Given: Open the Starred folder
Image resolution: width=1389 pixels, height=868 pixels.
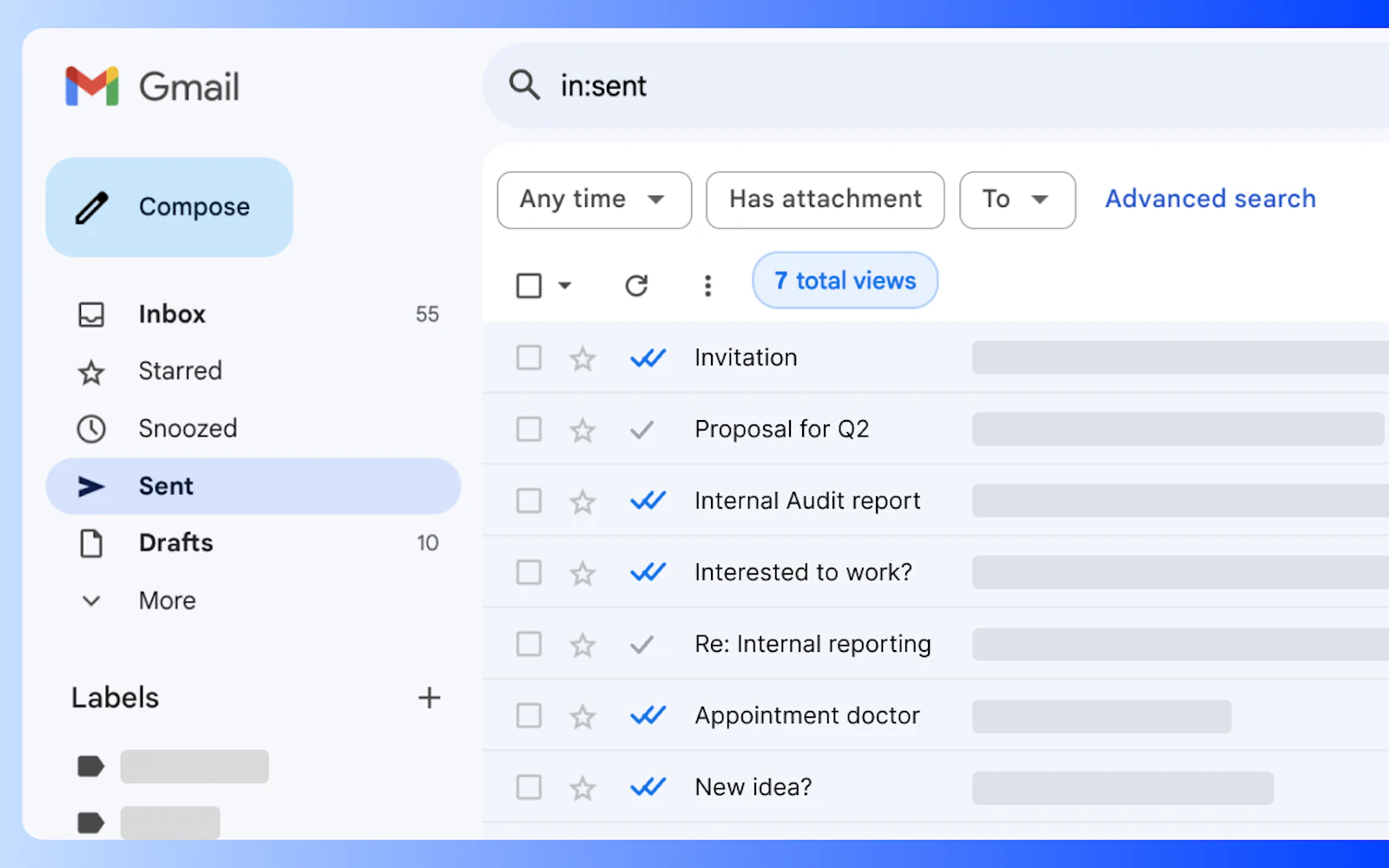Looking at the screenshot, I should [253, 372].
